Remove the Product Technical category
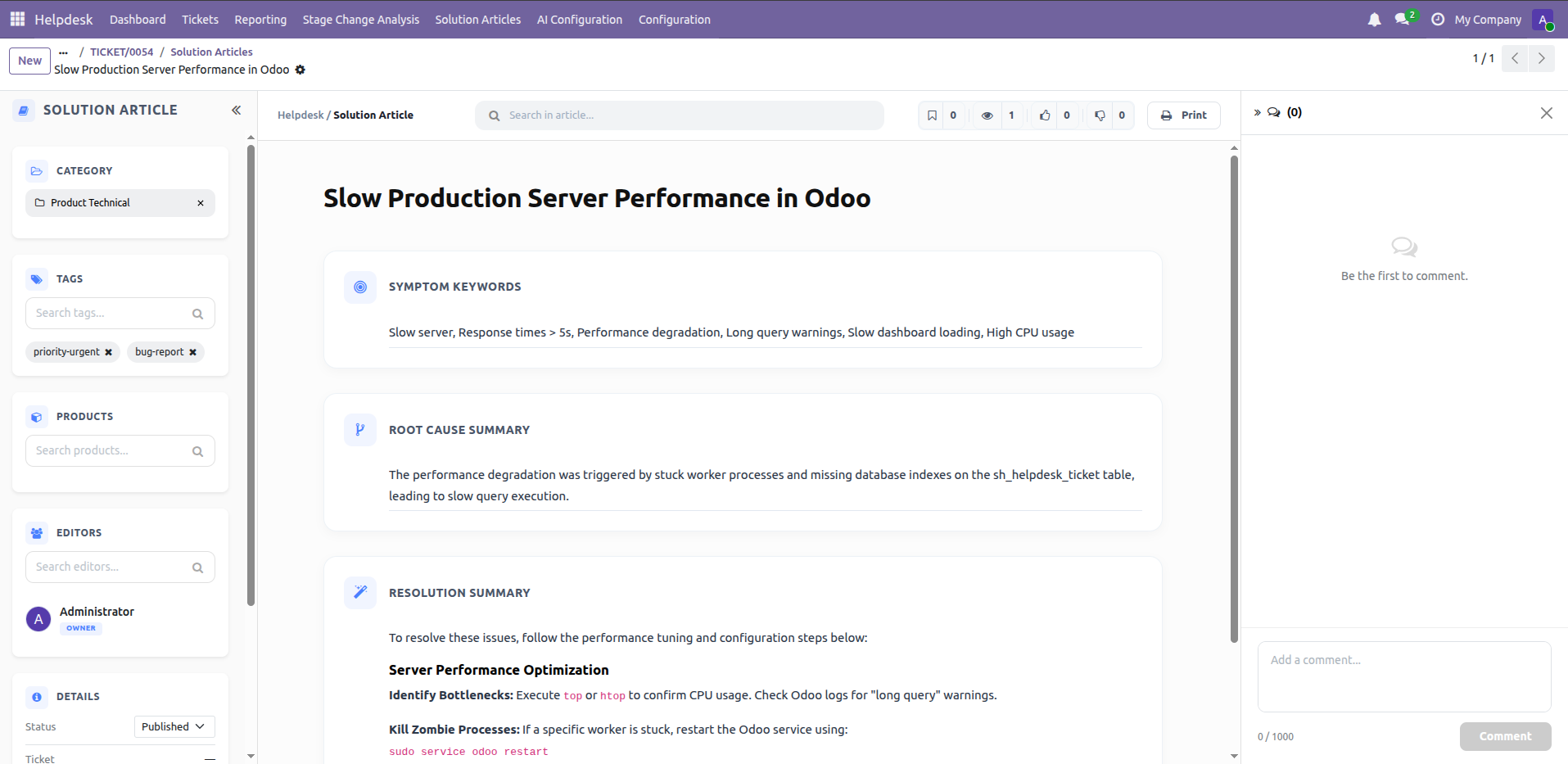Image resolution: width=1568 pixels, height=764 pixels. click(201, 203)
